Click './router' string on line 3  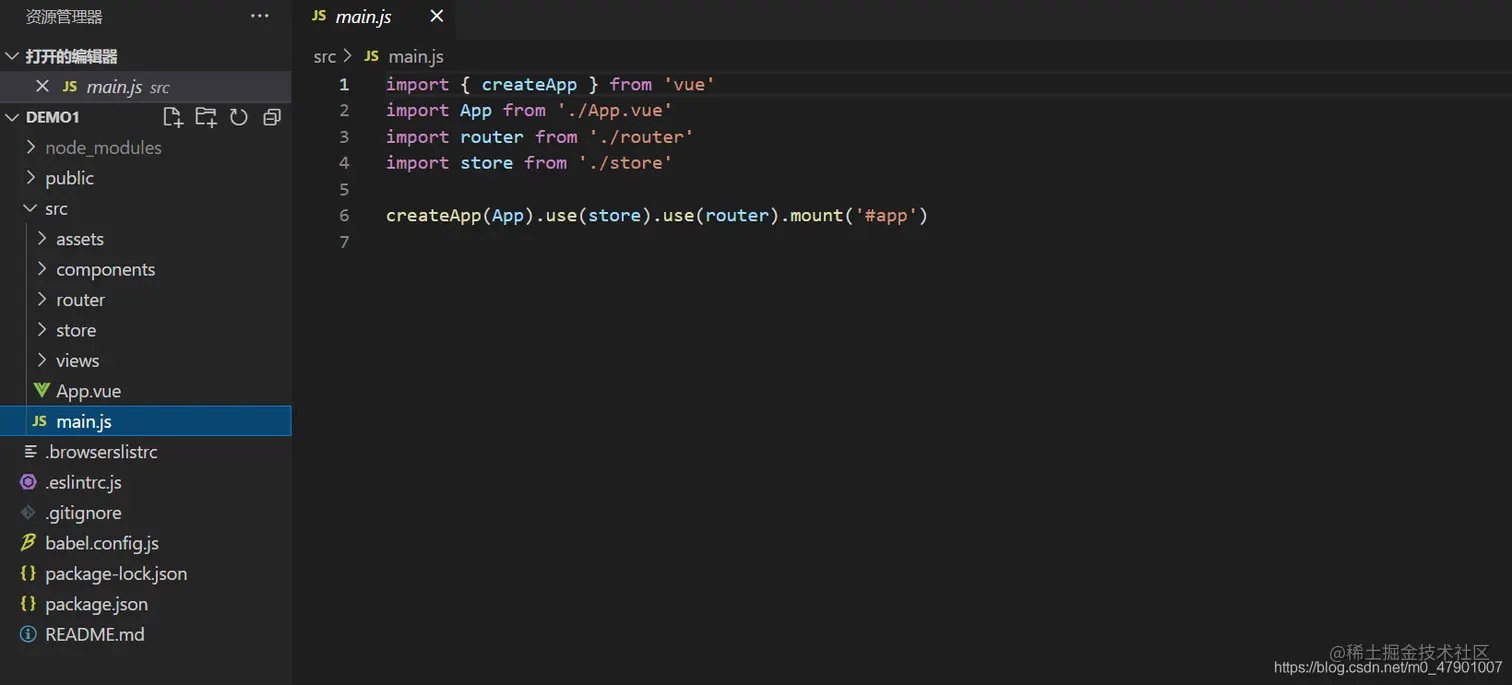pos(641,136)
